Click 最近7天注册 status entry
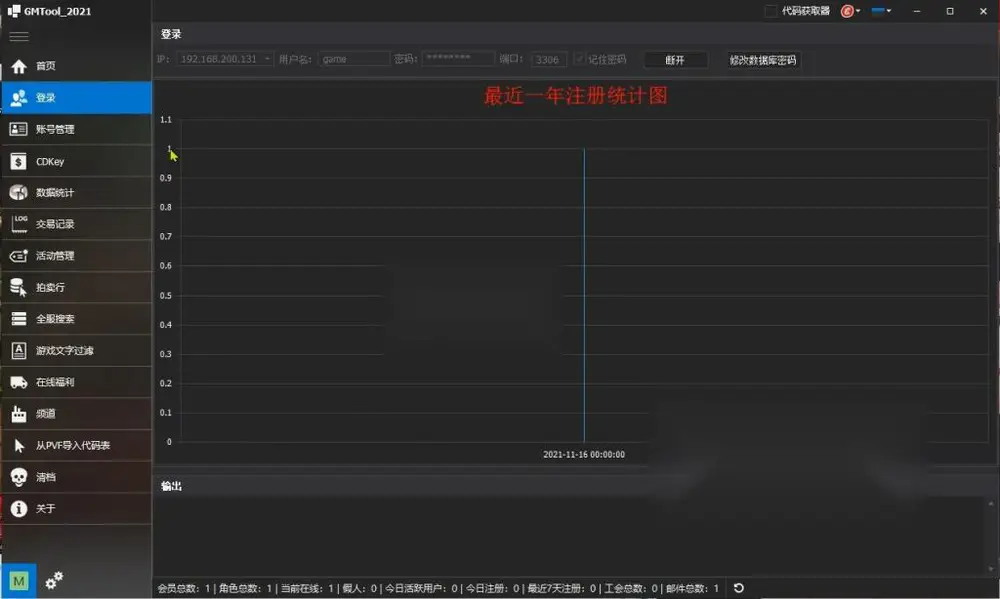 click(x=561, y=588)
